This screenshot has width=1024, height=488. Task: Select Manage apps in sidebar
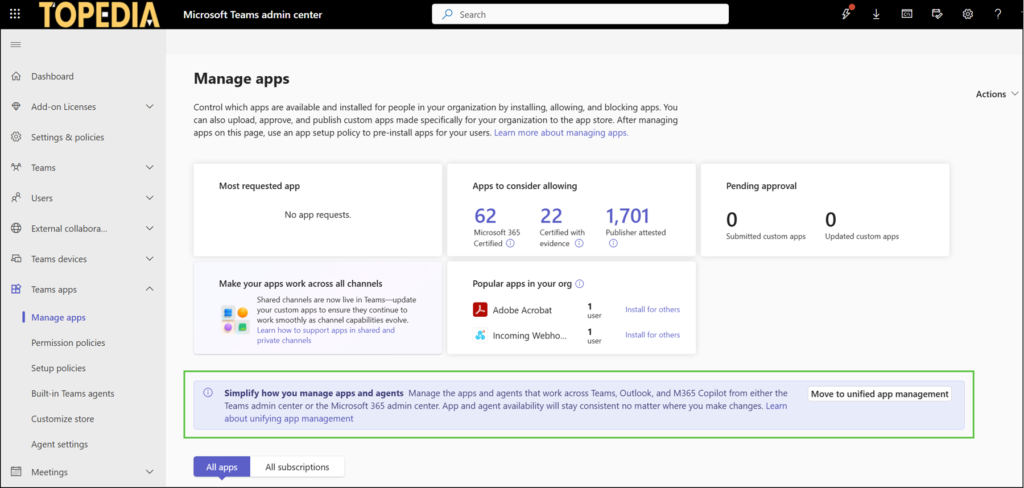(x=58, y=317)
